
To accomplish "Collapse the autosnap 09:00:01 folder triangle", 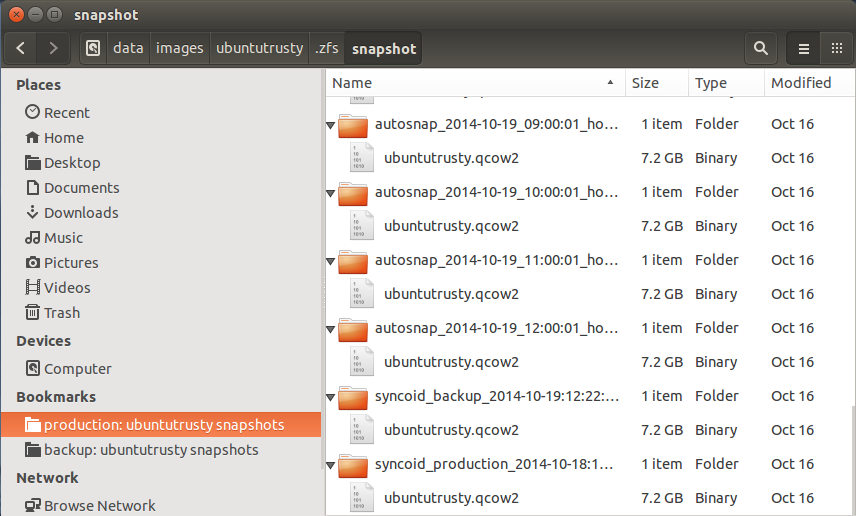I will [330, 125].
